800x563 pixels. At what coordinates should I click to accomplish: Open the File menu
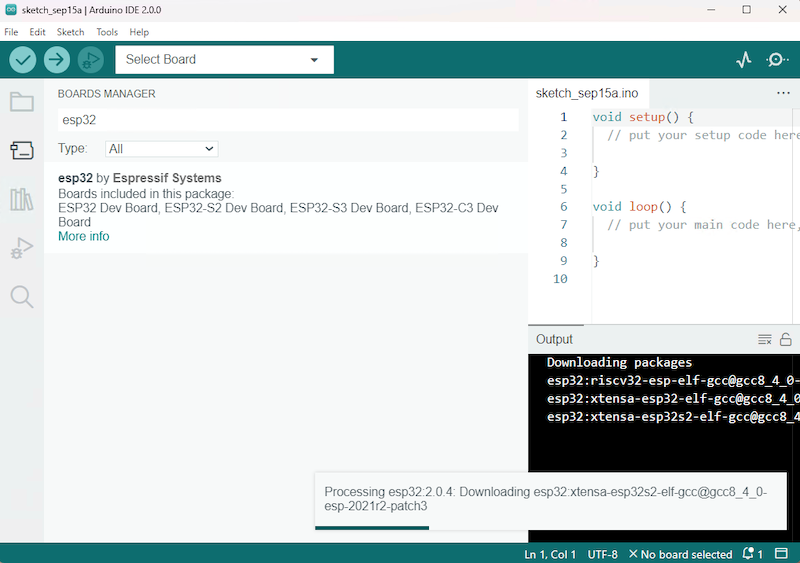pos(11,32)
